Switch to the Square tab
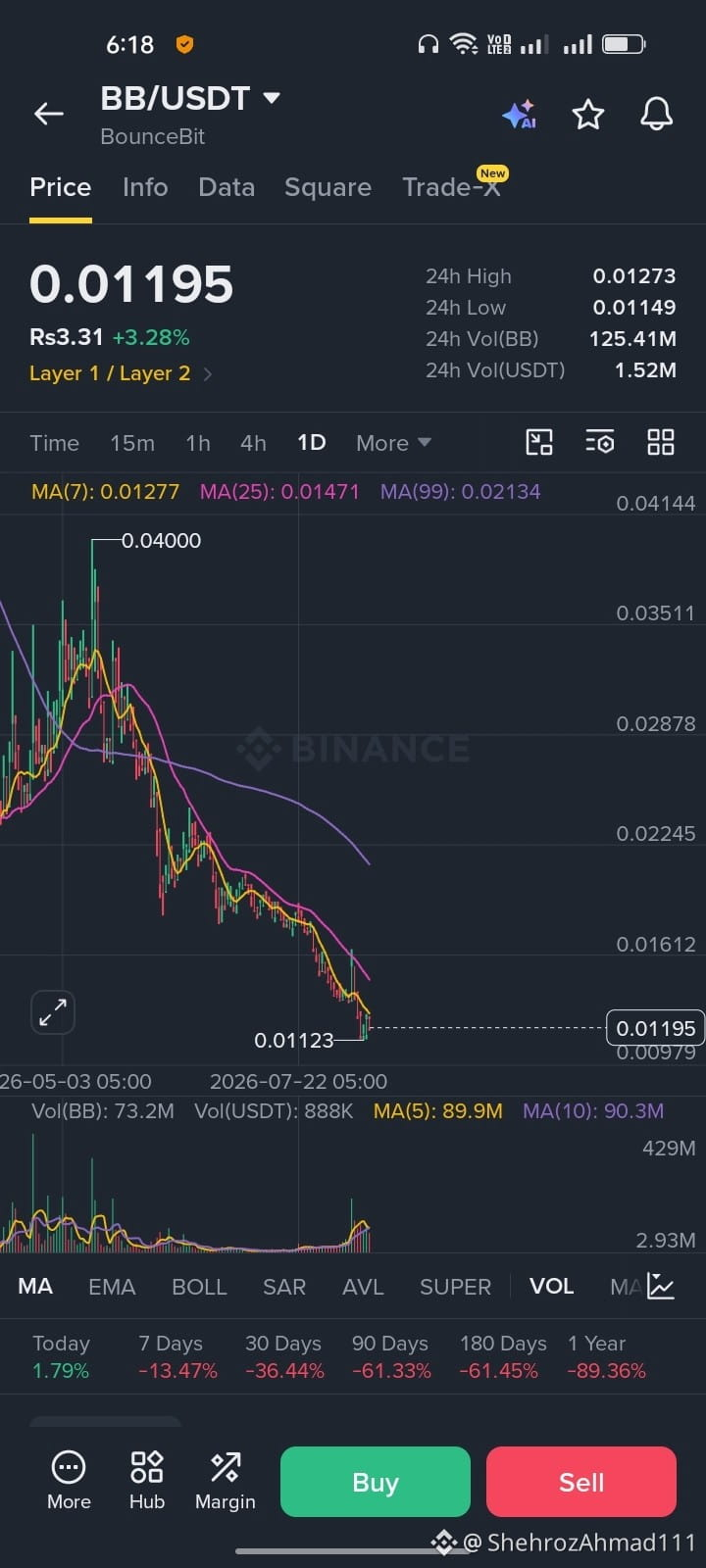Image resolution: width=706 pixels, height=1568 pixels. (328, 187)
